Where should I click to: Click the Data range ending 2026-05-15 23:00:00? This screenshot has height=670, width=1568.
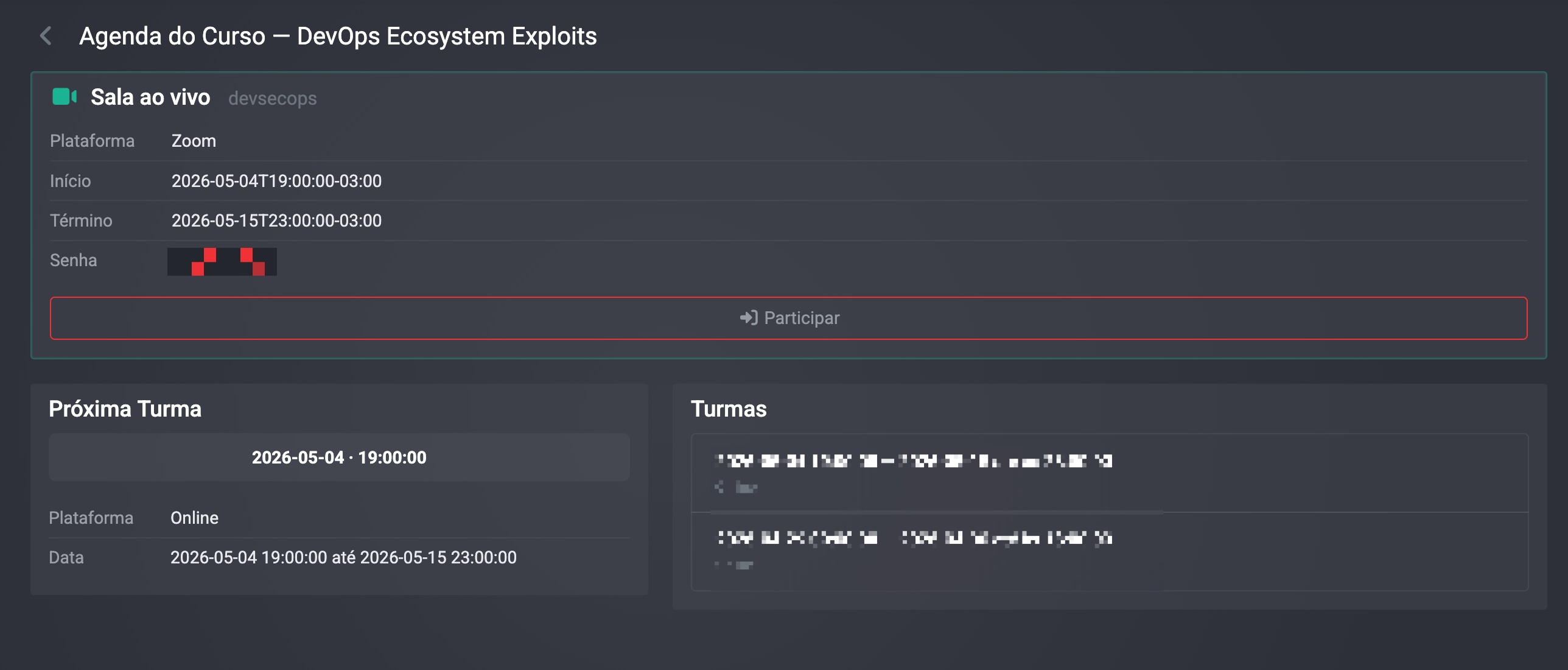[343, 557]
